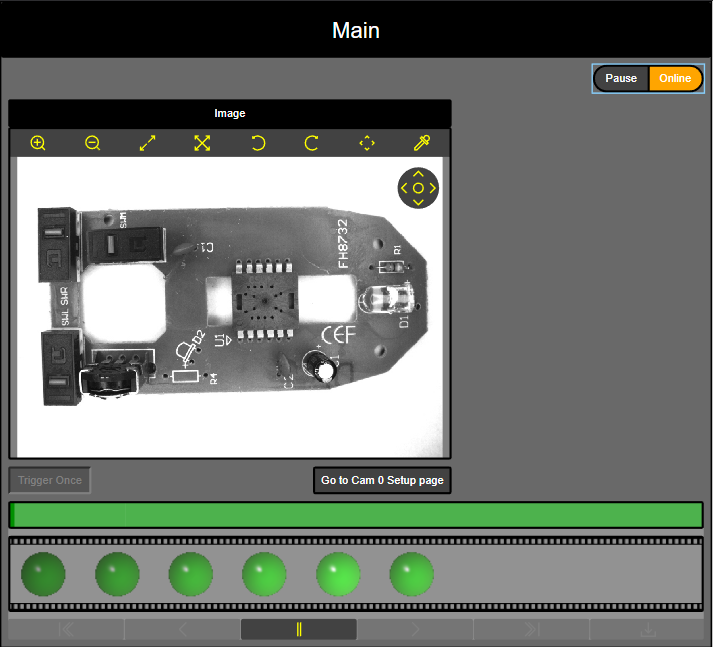Pause the filmstrip playback
This screenshot has width=713, height=647.
click(x=299, y=629)
